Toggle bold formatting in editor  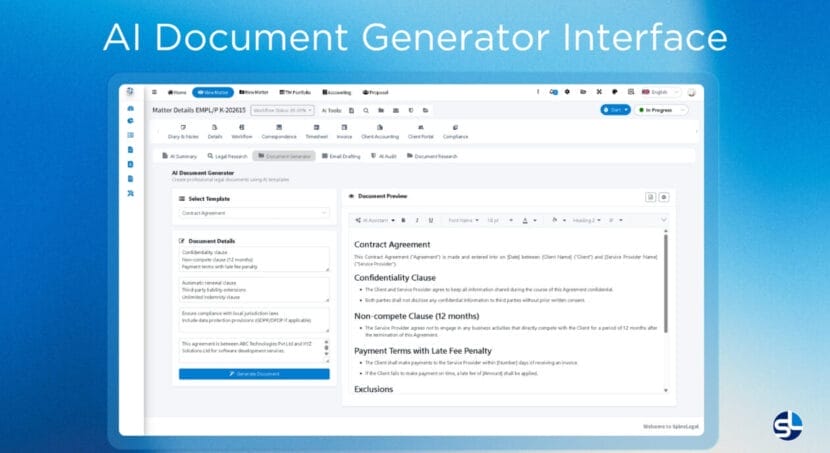tap(403, 220)
